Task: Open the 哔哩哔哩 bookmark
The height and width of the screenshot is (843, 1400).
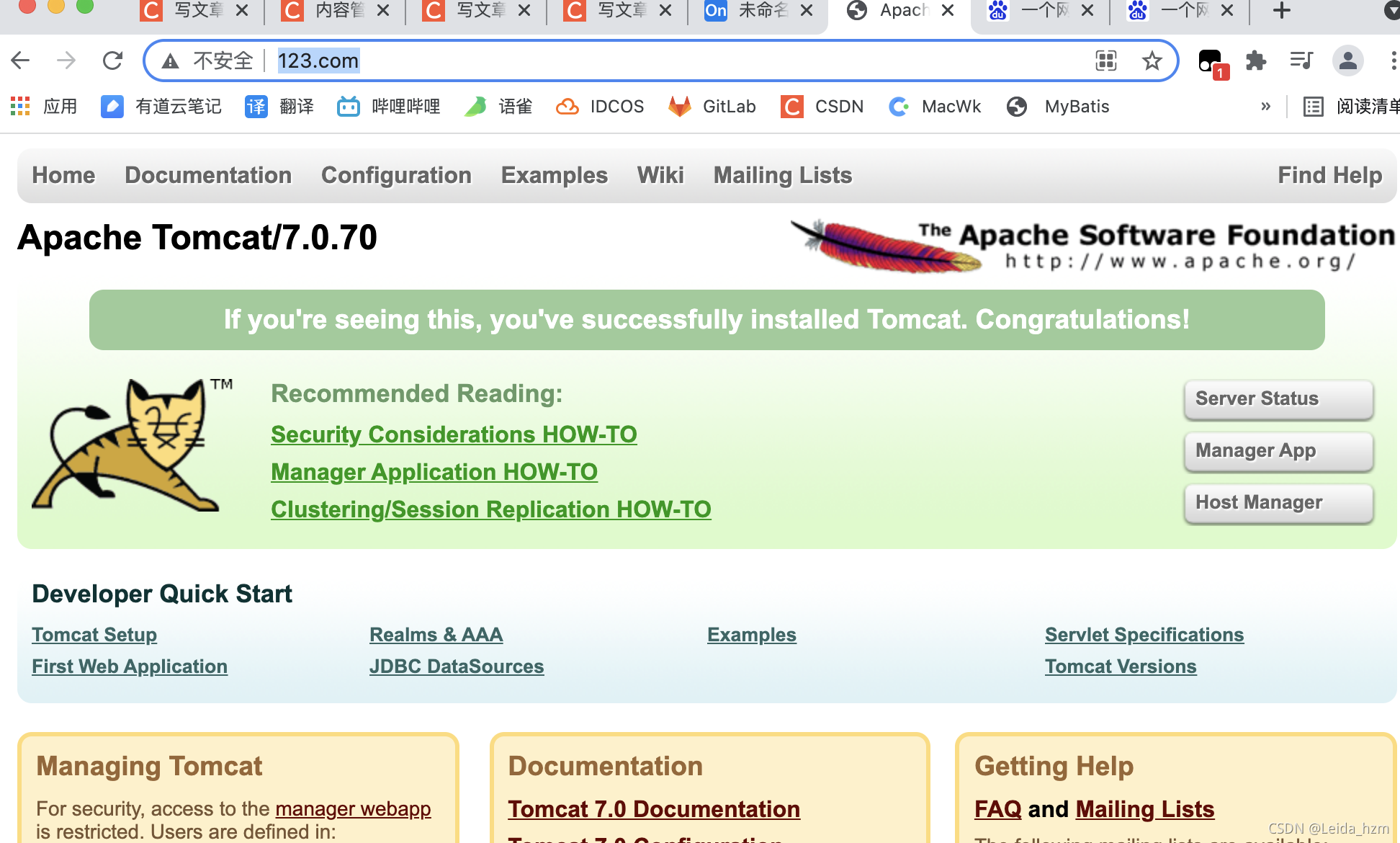Action: click(x=389, y=107)
